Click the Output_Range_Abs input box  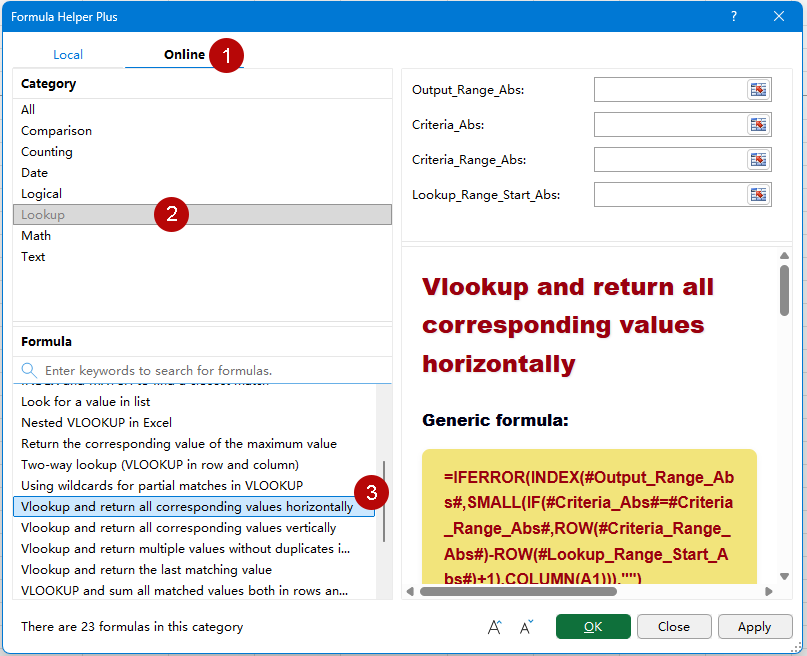coord(670,90)
